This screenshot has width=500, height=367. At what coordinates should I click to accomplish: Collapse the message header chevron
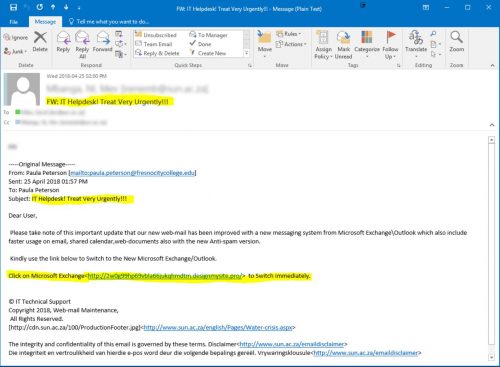point(492,125)
